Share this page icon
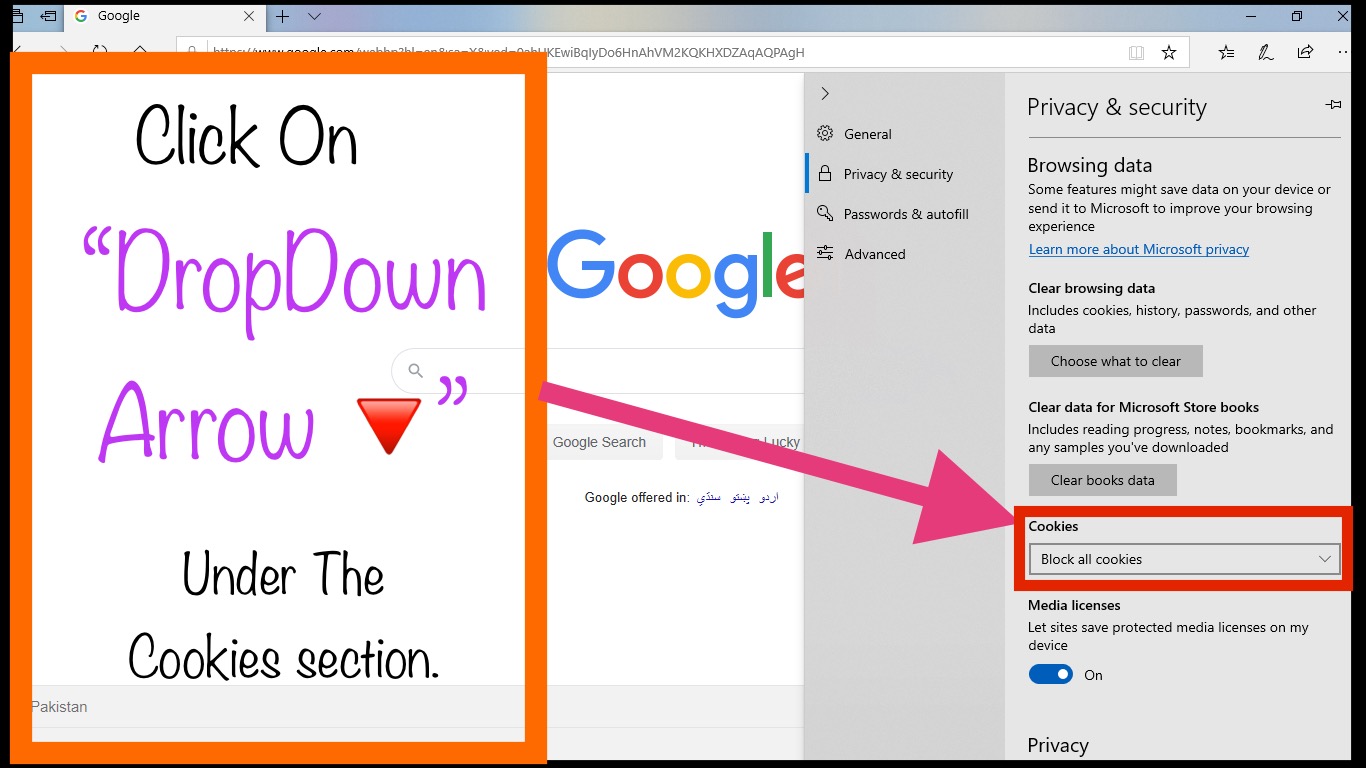The width and height of the screenshot is (1366, 768). (x=1305, y=52)
